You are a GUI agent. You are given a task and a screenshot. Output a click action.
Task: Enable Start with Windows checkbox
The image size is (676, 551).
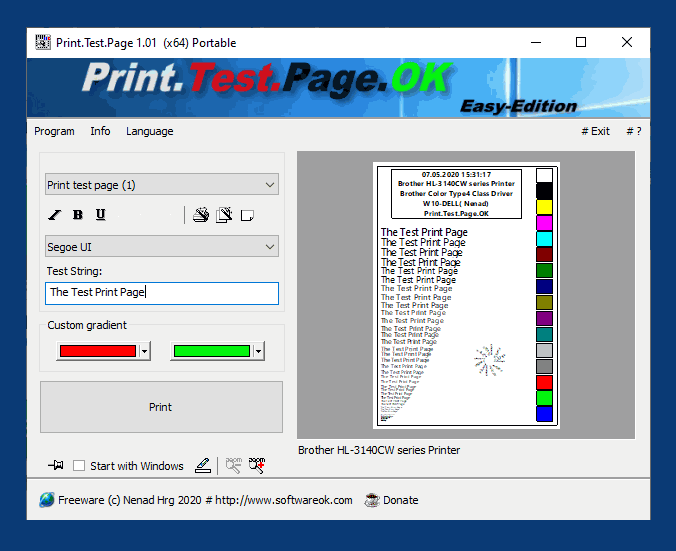click(x=79, y=466)
